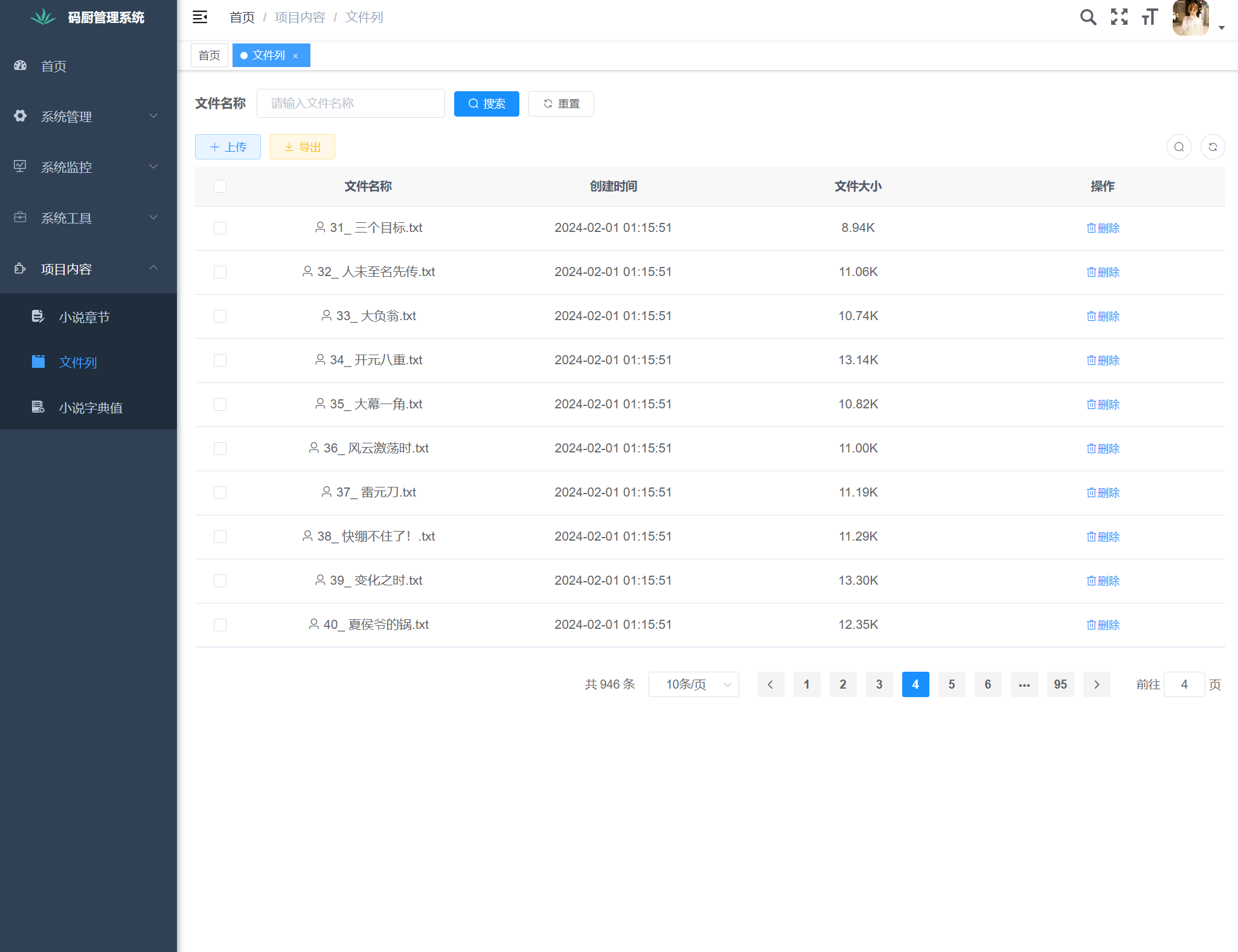
Task: Collapse the 项目内容 menu chevron
Action: pyautogui.click(x=153, y=268)
